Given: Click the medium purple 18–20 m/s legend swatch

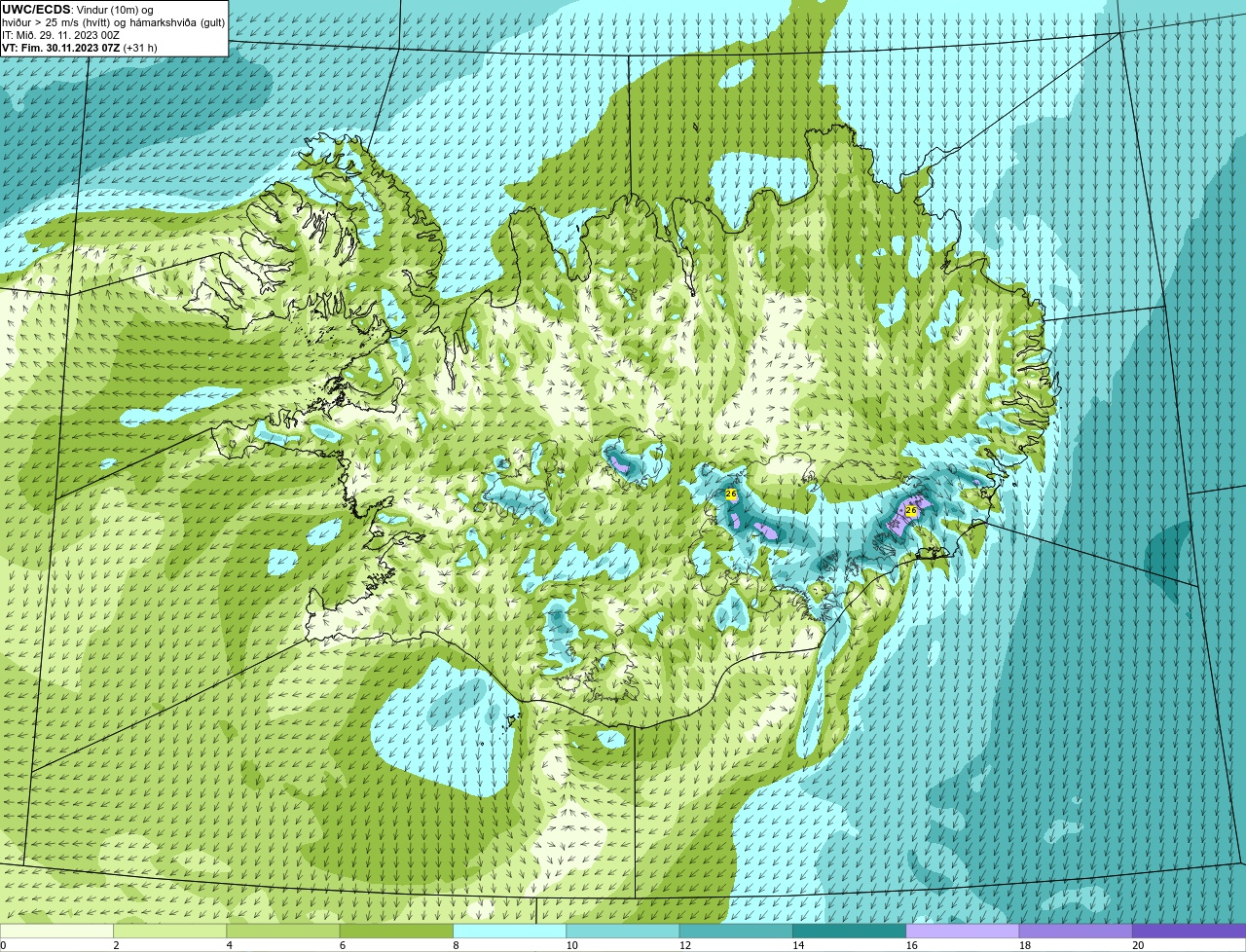Looking at the screenshot, I should click(x=1076, y=931).
